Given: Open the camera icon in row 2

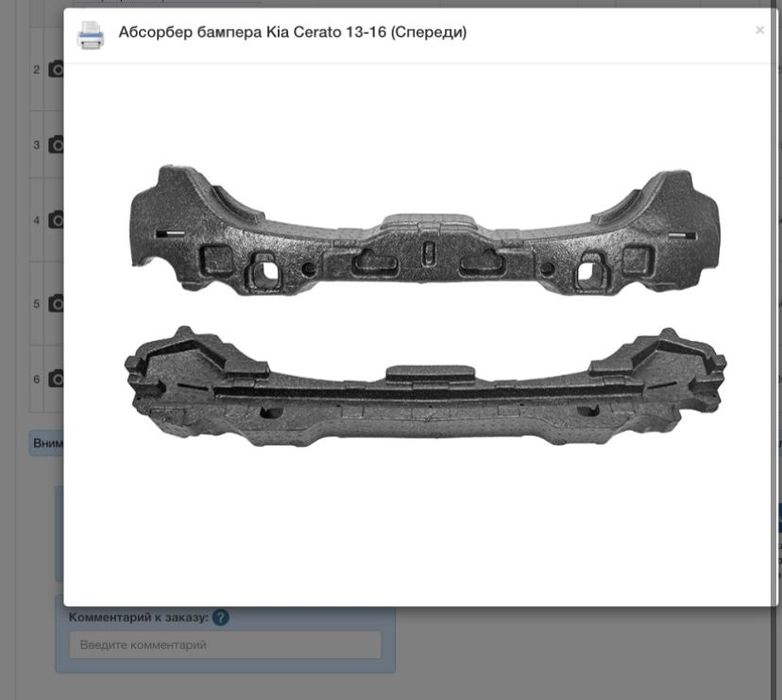Looking at the screenshot, I should tap(56, 69).
